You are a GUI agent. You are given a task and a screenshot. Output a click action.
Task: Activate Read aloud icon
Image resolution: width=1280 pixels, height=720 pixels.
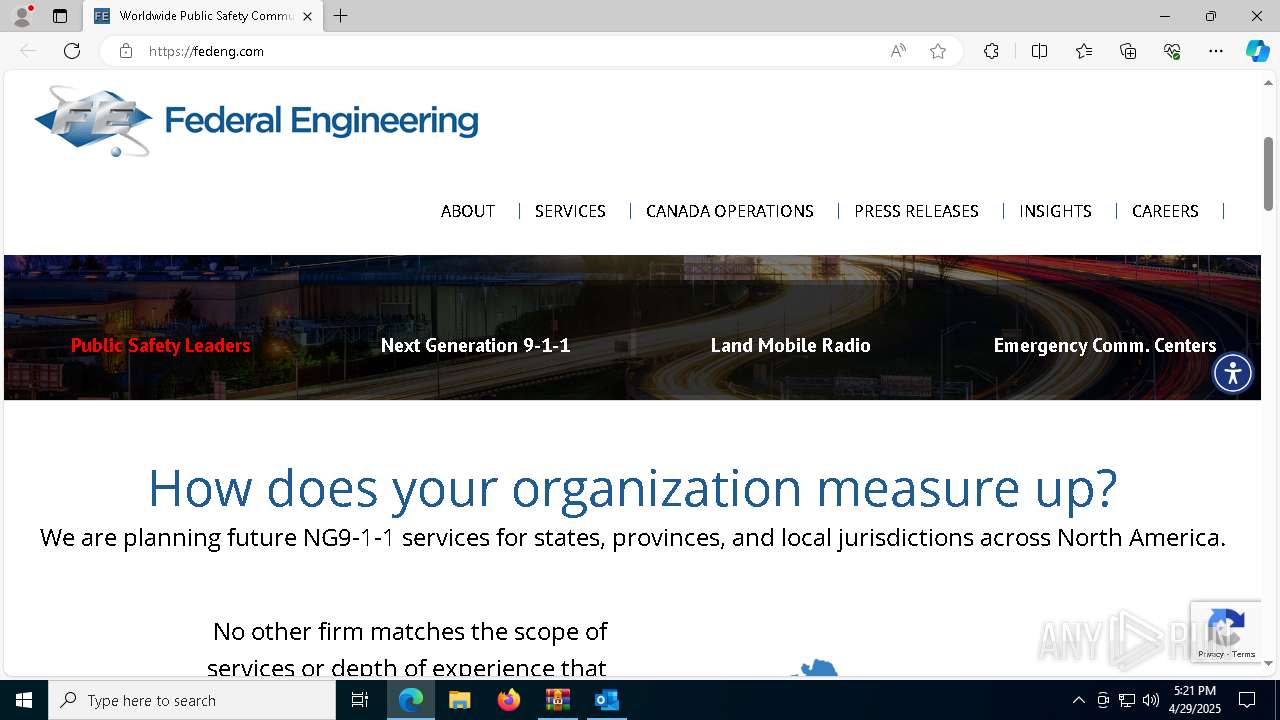(x=898, y=51)
